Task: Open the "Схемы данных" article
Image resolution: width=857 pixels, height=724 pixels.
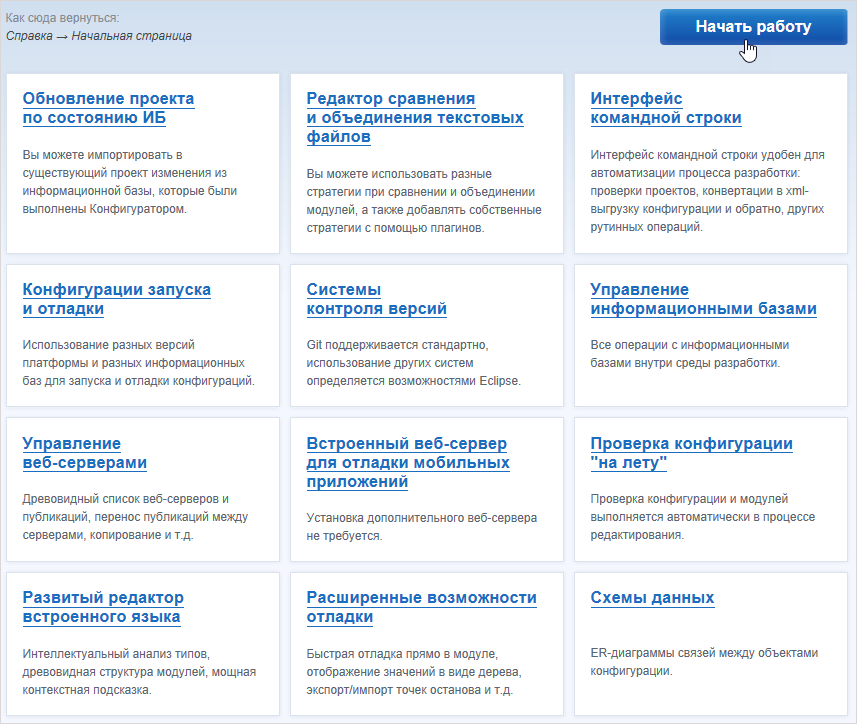Action: tap(652, 598)
